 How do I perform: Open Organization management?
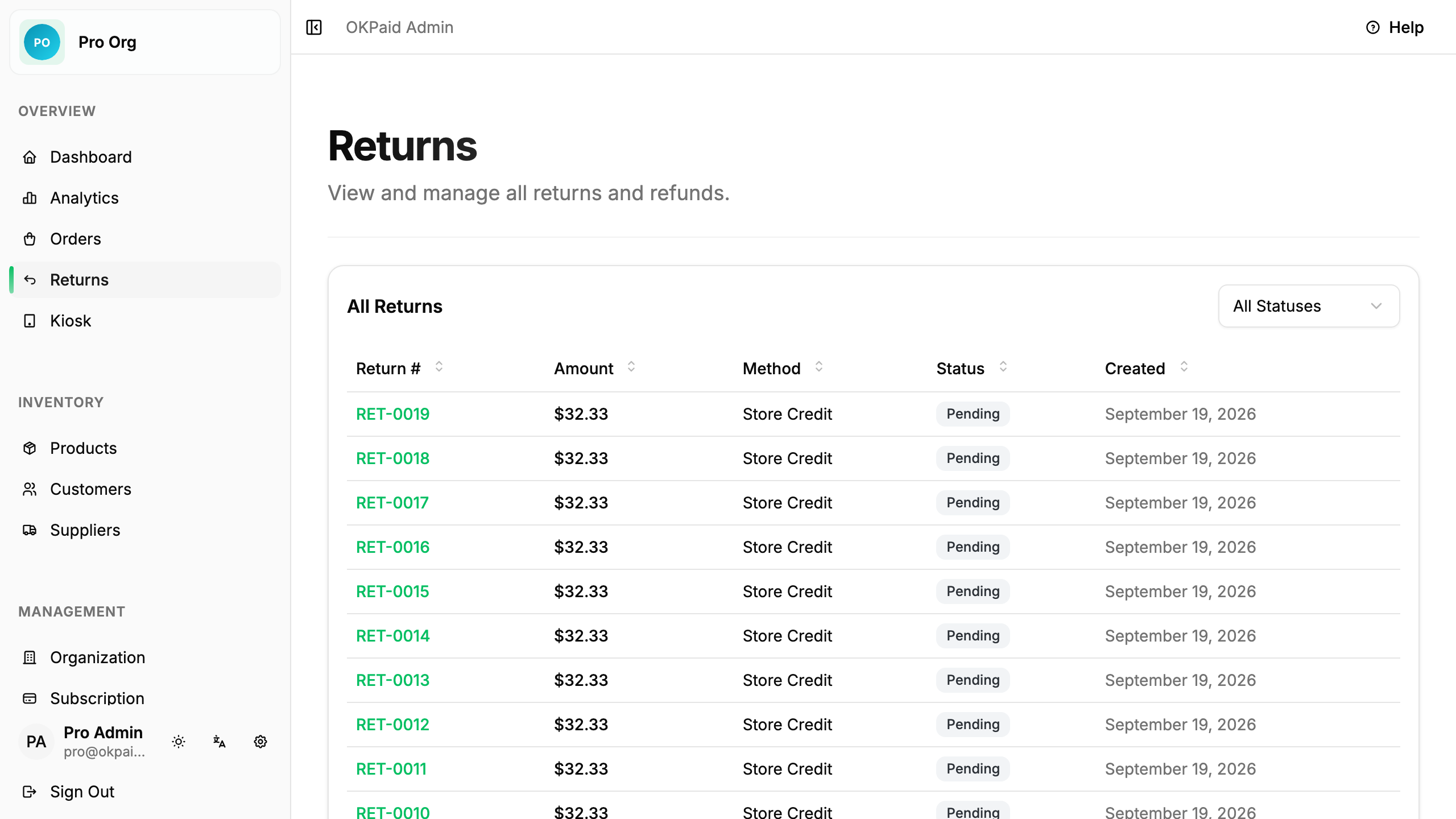145,657
